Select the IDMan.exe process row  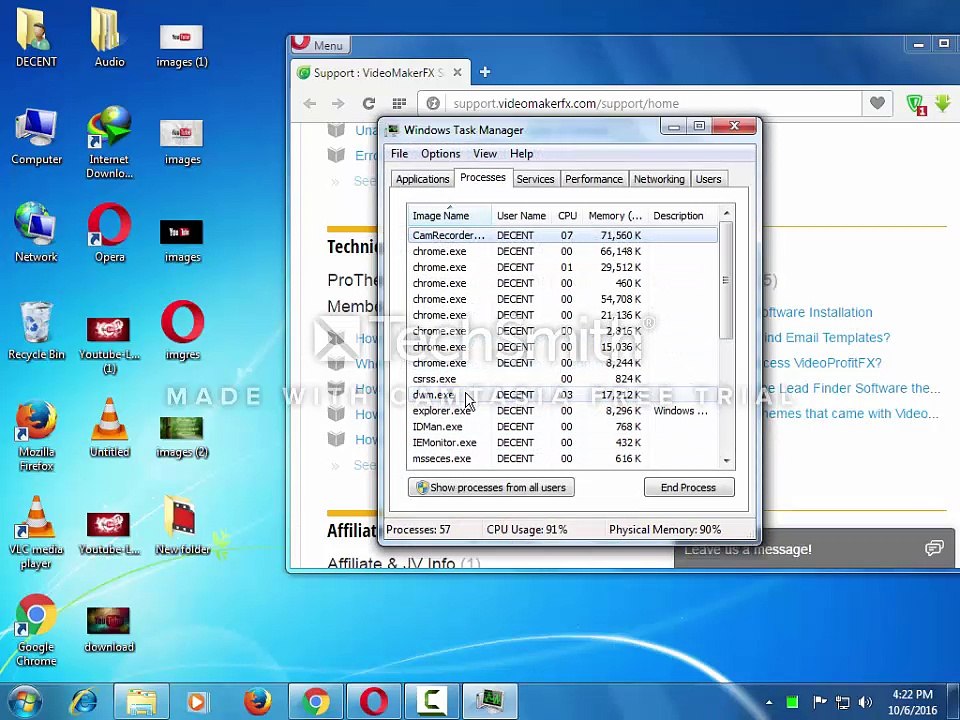[563, 427]
